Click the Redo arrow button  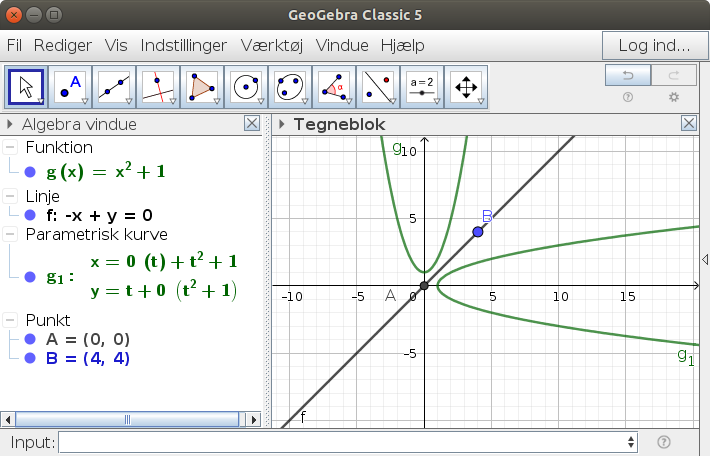coord(674,75)
